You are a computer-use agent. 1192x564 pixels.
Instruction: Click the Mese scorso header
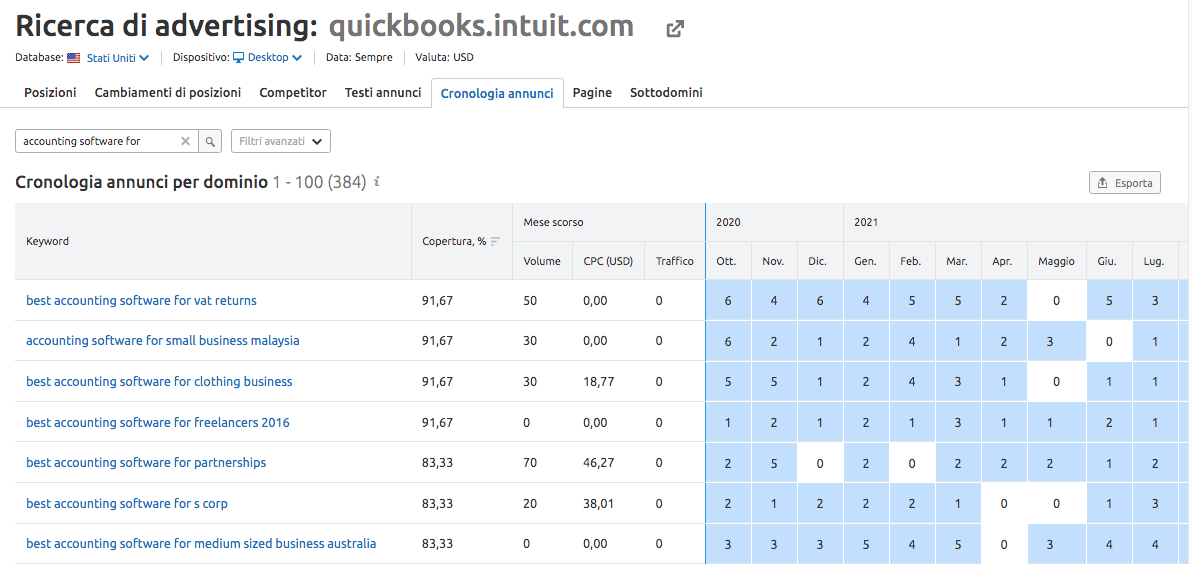553,223
